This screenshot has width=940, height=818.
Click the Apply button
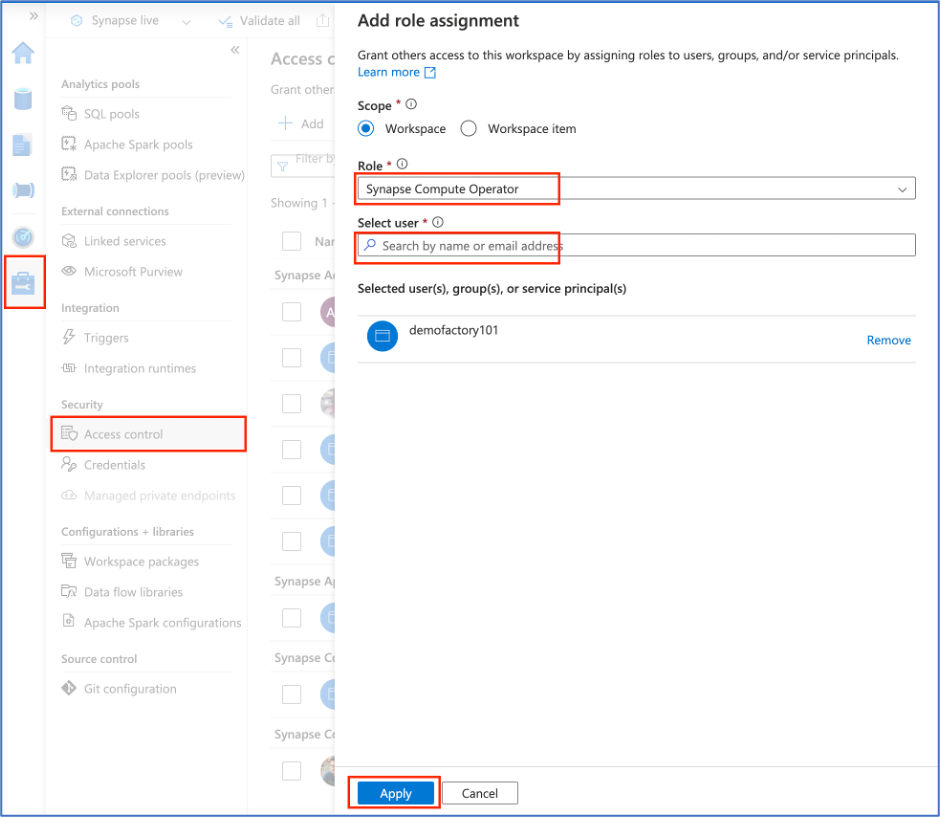coord(396,793)
